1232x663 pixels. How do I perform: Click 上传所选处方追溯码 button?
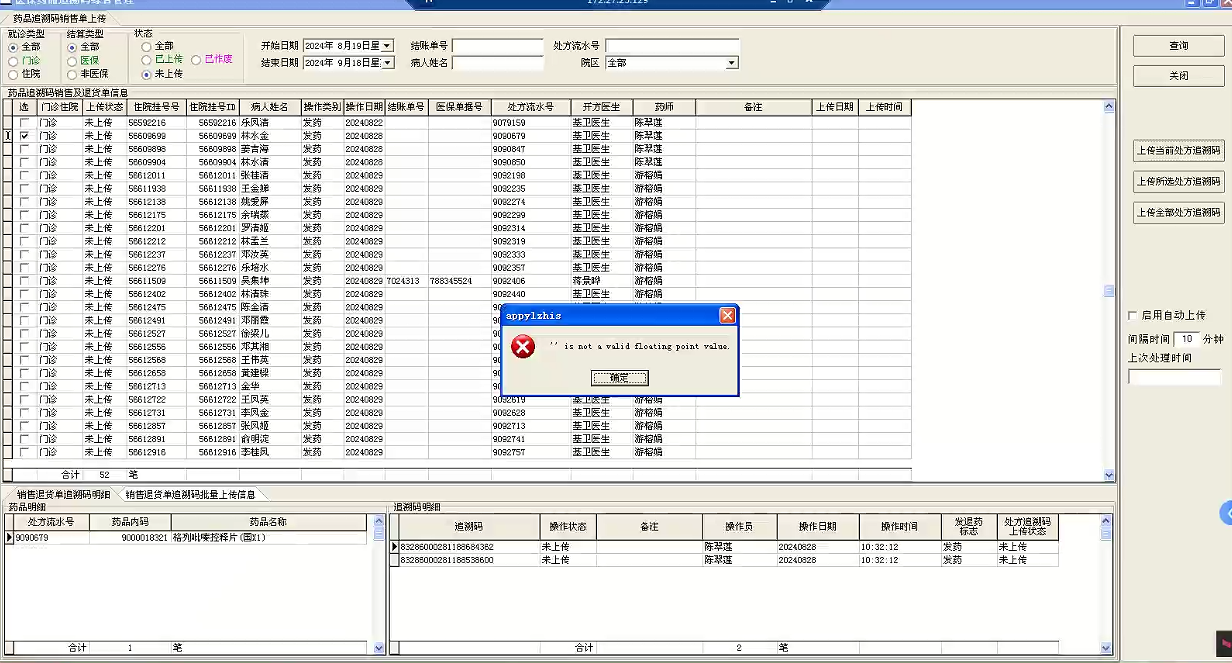pyautogui.click(x=1178, y=182)
